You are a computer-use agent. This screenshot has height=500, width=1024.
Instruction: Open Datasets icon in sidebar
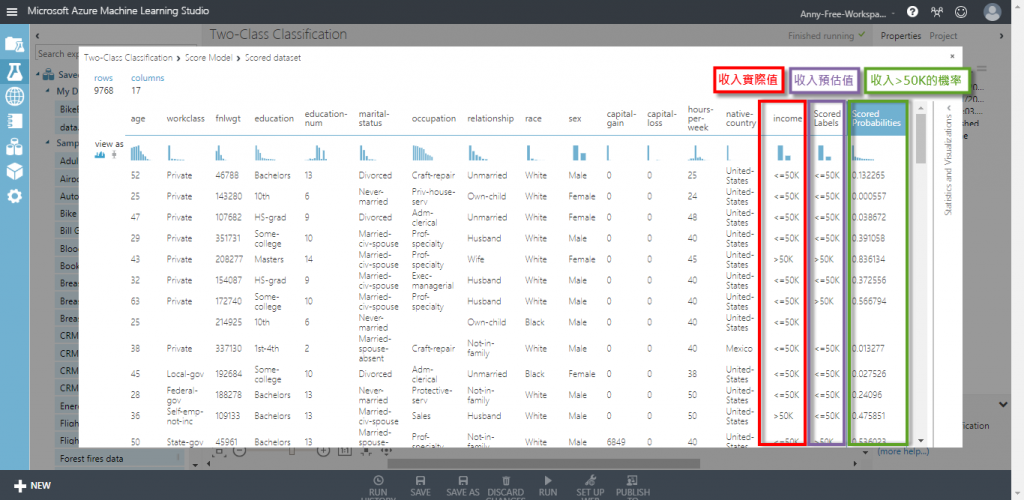[14, 147]
